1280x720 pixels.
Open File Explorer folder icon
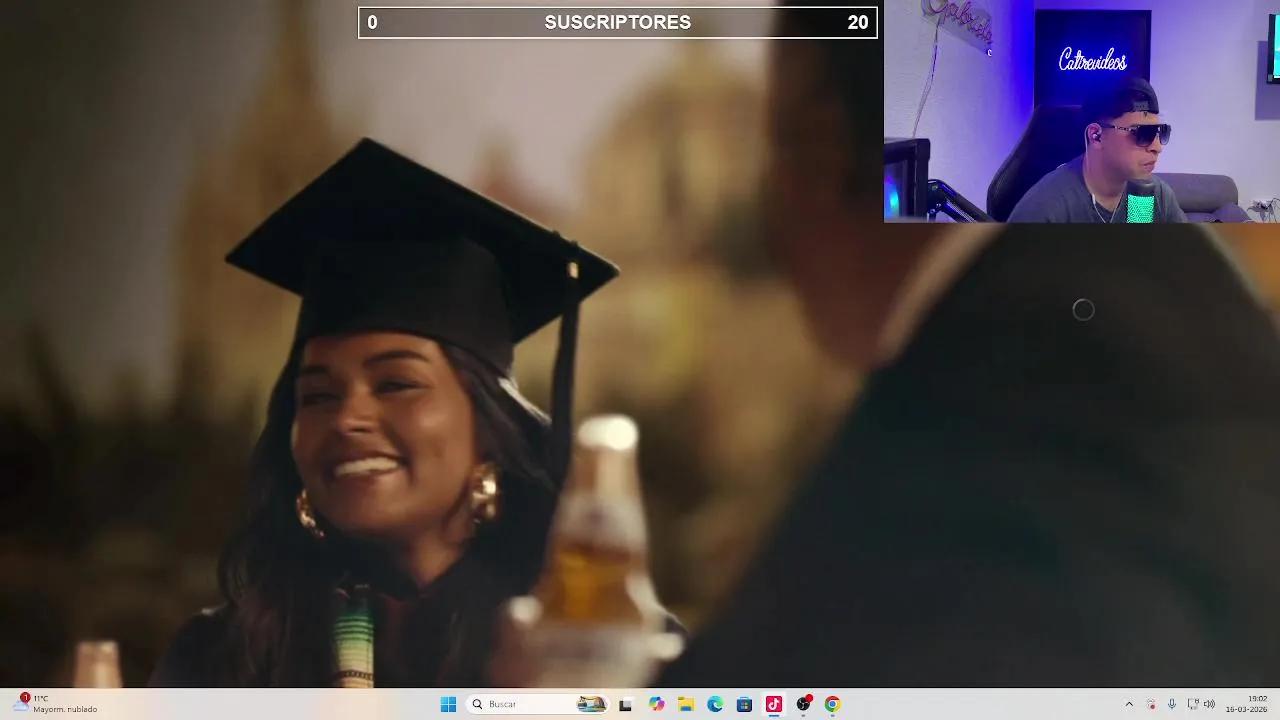point(686,704)
